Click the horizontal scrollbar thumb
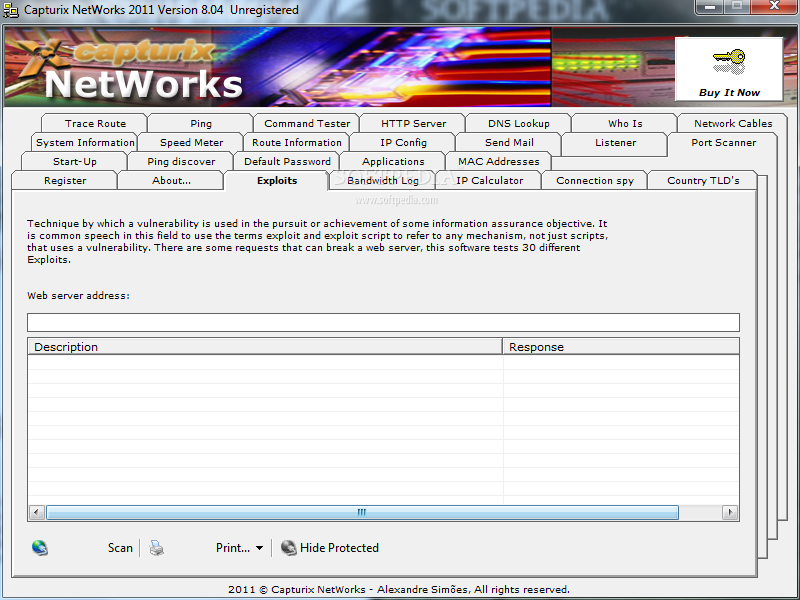 (x=362, y=512)
